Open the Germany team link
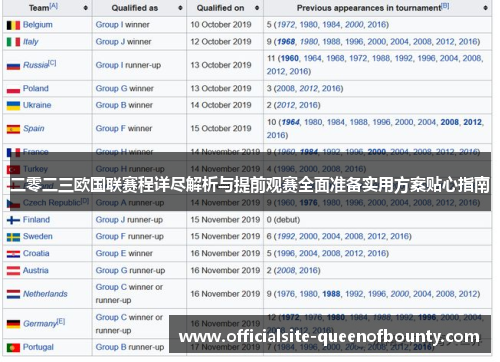Viewport: 500px width, 362px height. pos(40,324)
